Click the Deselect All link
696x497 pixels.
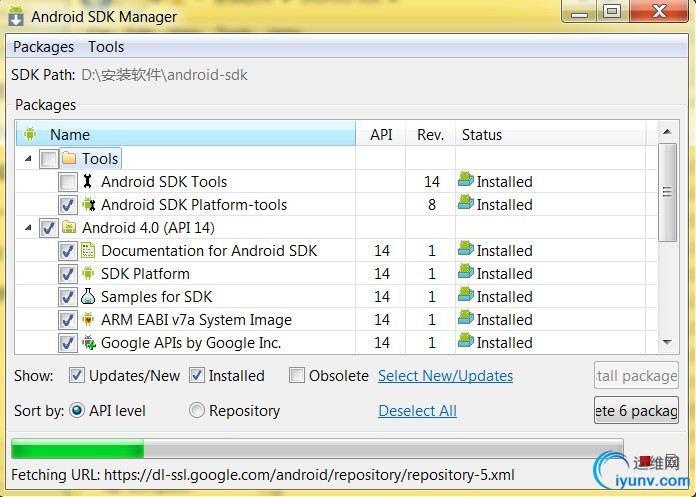[x=417, y=411]
